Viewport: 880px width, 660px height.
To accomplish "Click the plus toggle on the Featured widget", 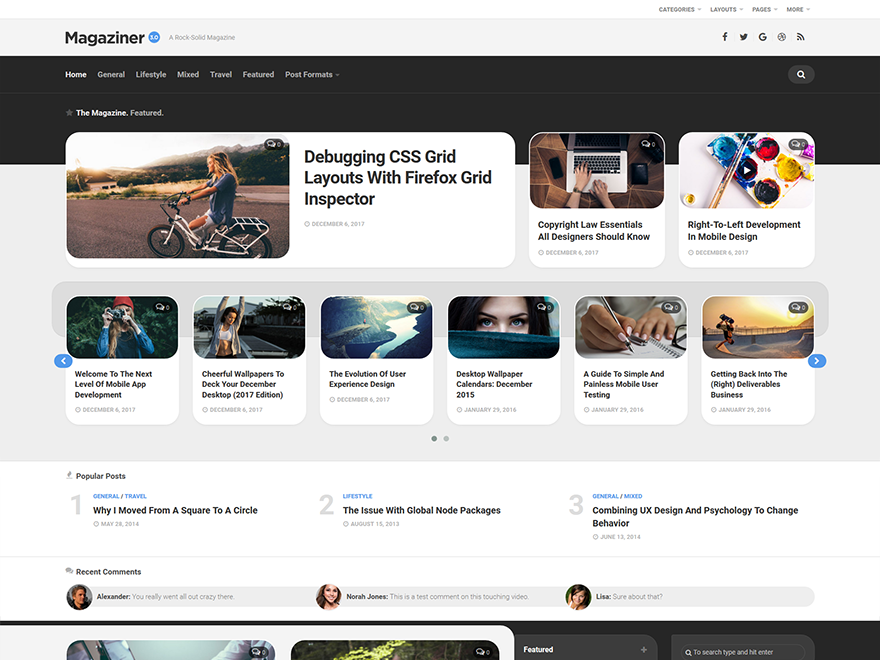I will (643, 649).
